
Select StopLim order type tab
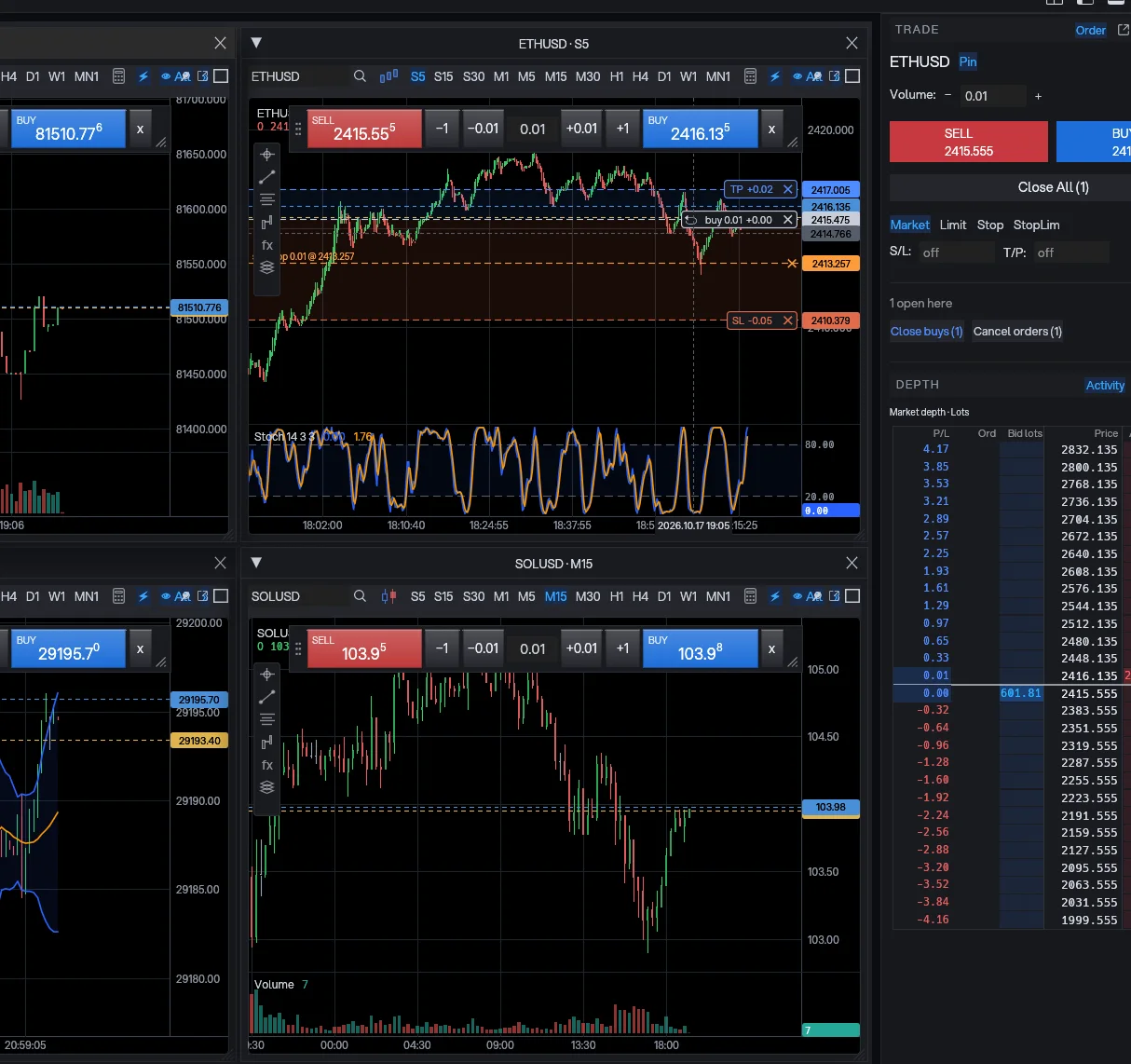pyautogui.click(x=1037, y=225)
